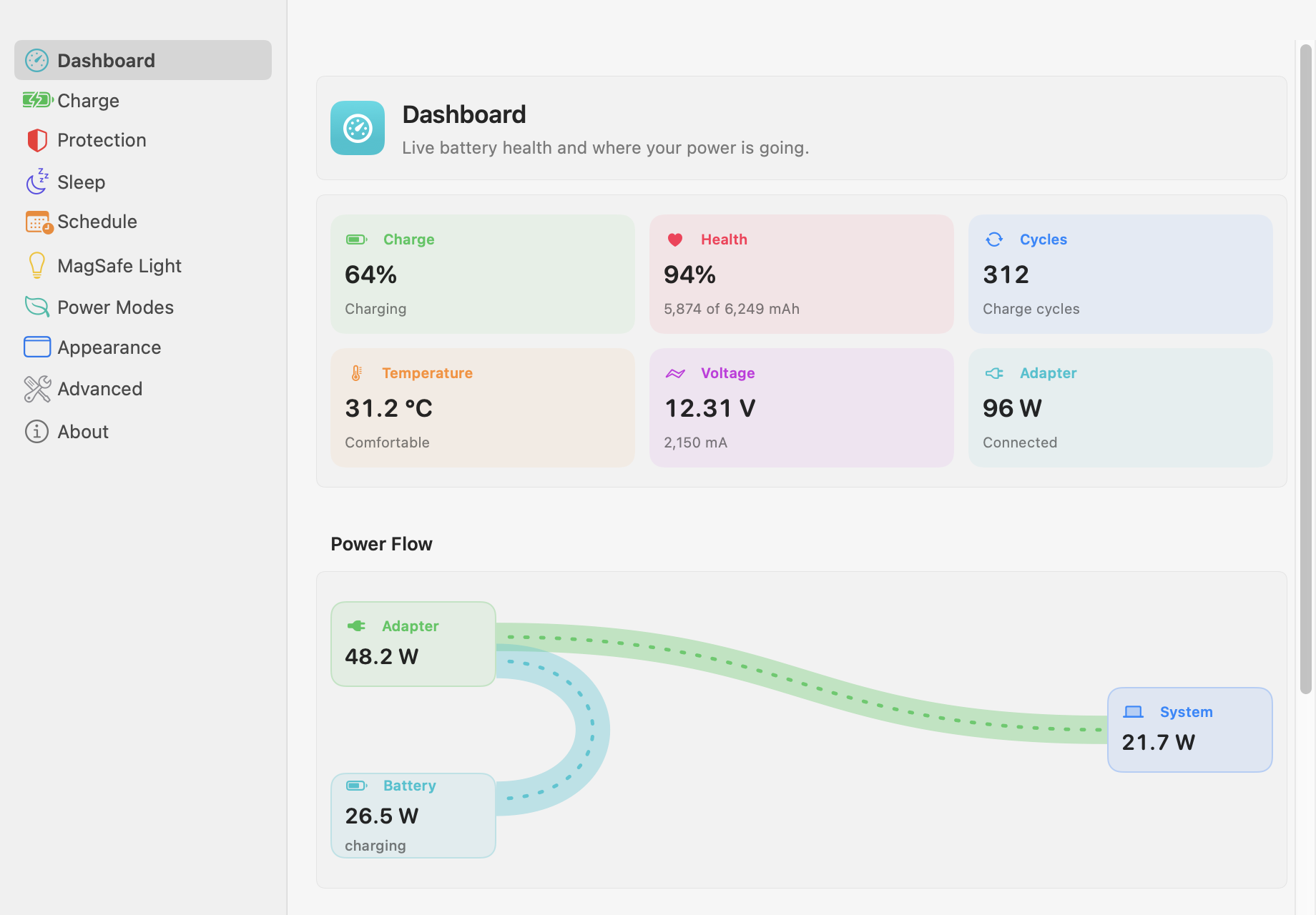1316x915 pixels.
Task: Click the orange calendar Schedule icon
Action: click(39, 222)
